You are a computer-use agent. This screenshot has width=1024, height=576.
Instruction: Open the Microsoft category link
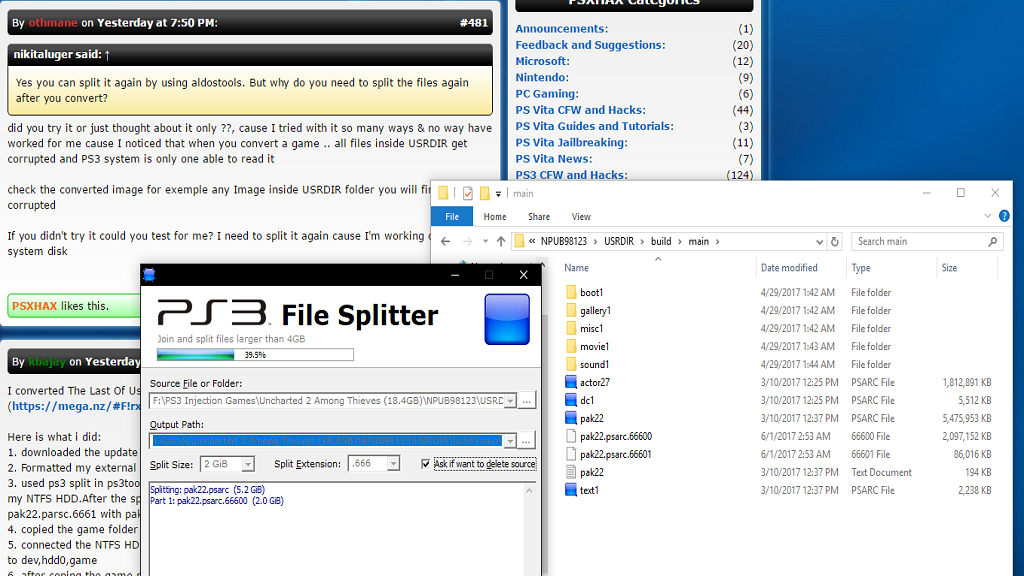coord(543,61)
